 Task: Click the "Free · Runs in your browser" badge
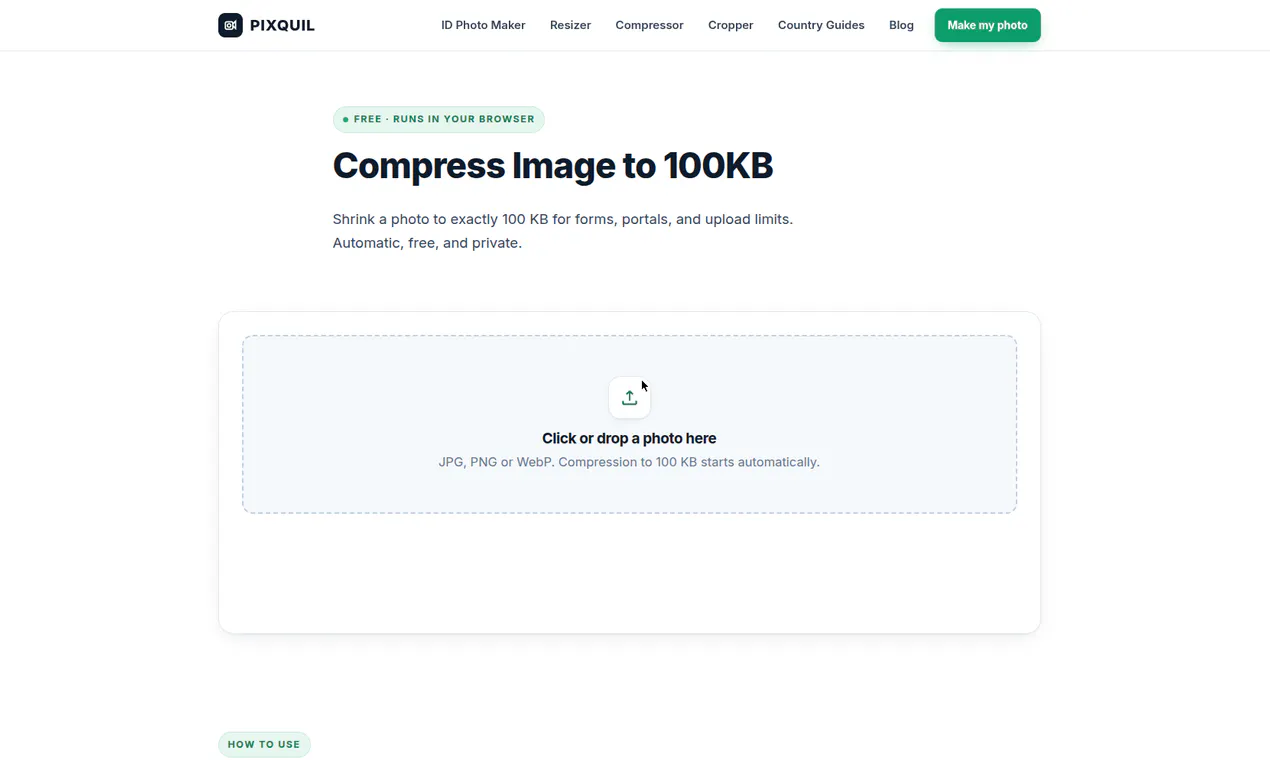(x=438, y=119)
